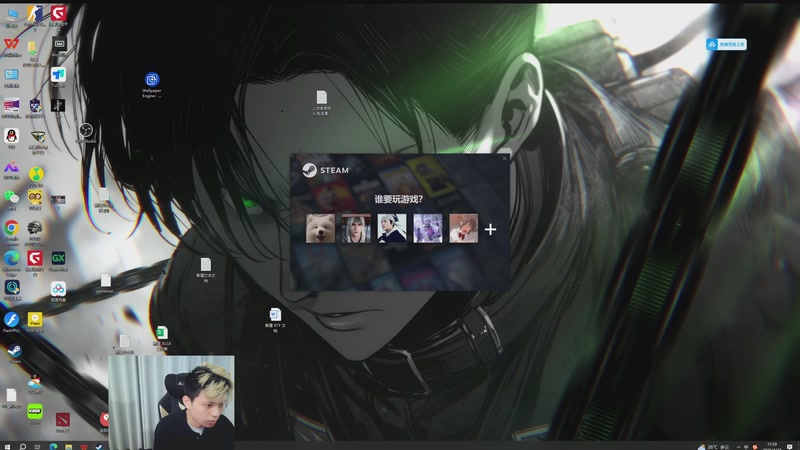Close the Steam account picker dialog
This screenshot has height=450, width=800.
point(505,158)
